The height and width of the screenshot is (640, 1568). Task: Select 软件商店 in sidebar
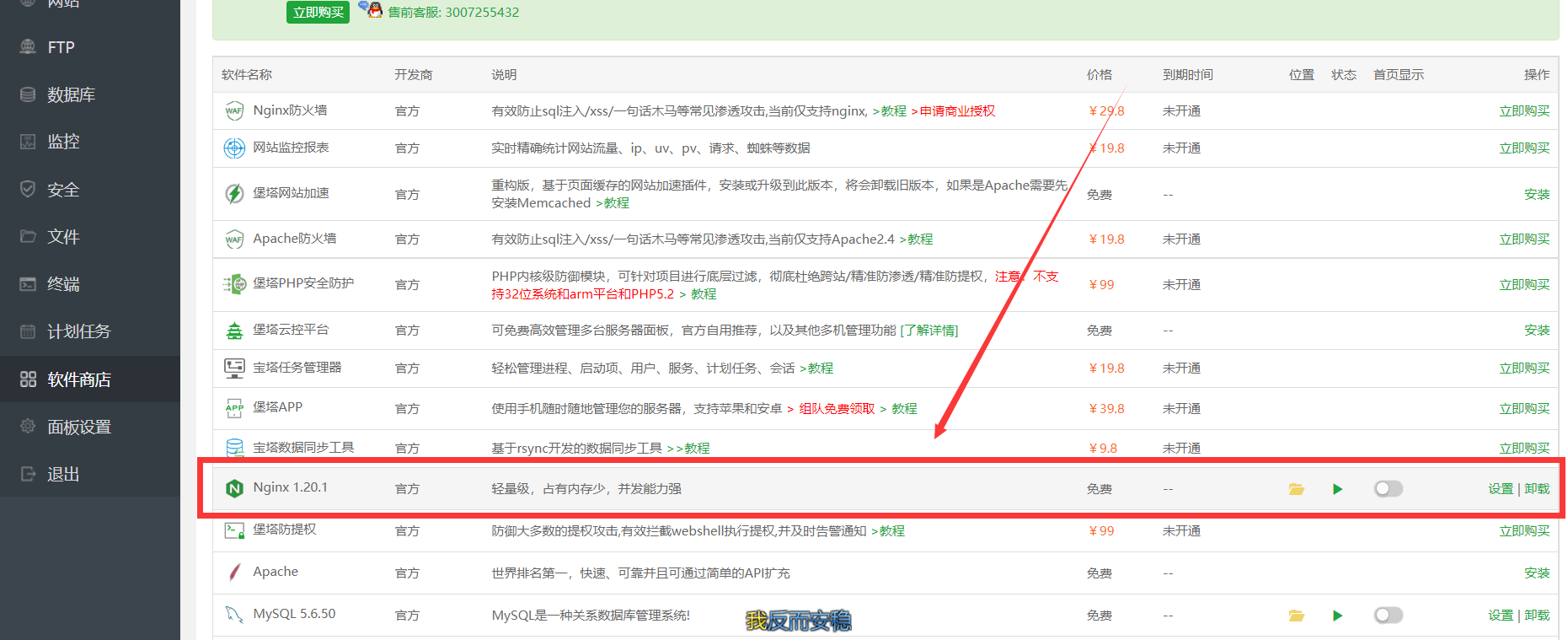click(x=78, y=379)
